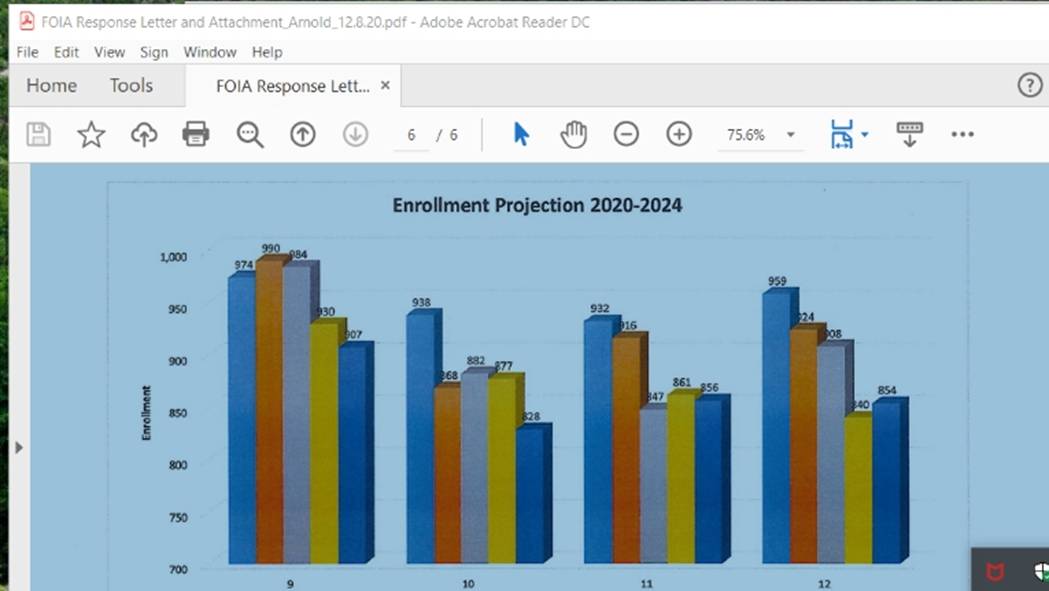Screen dimensions: 1049x591
Task: Open the Window menu
Action: coord(209,52)
